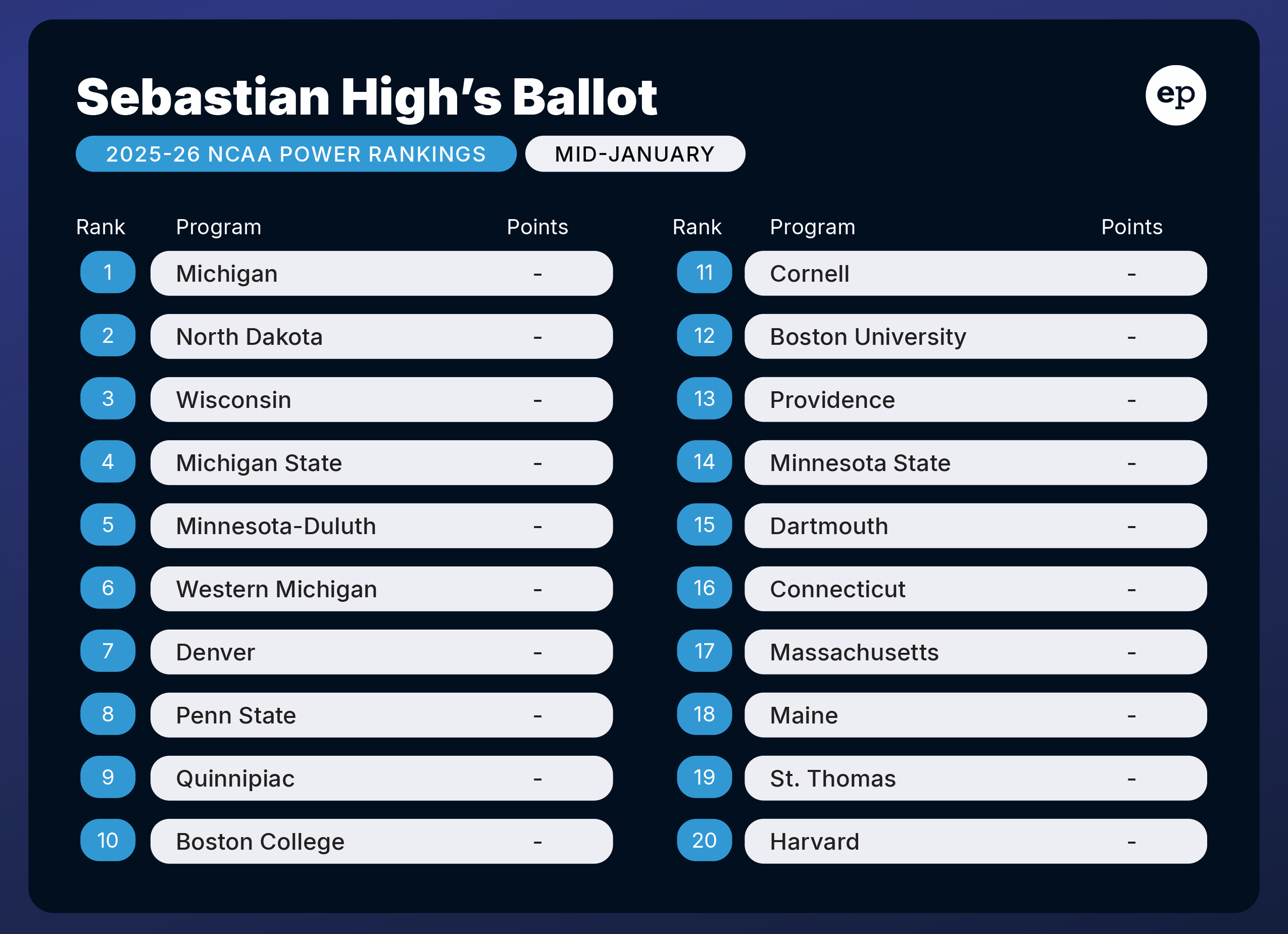
Task: Click the rank 11 badge
Action: pyautogui.click(x=704, y=273)
